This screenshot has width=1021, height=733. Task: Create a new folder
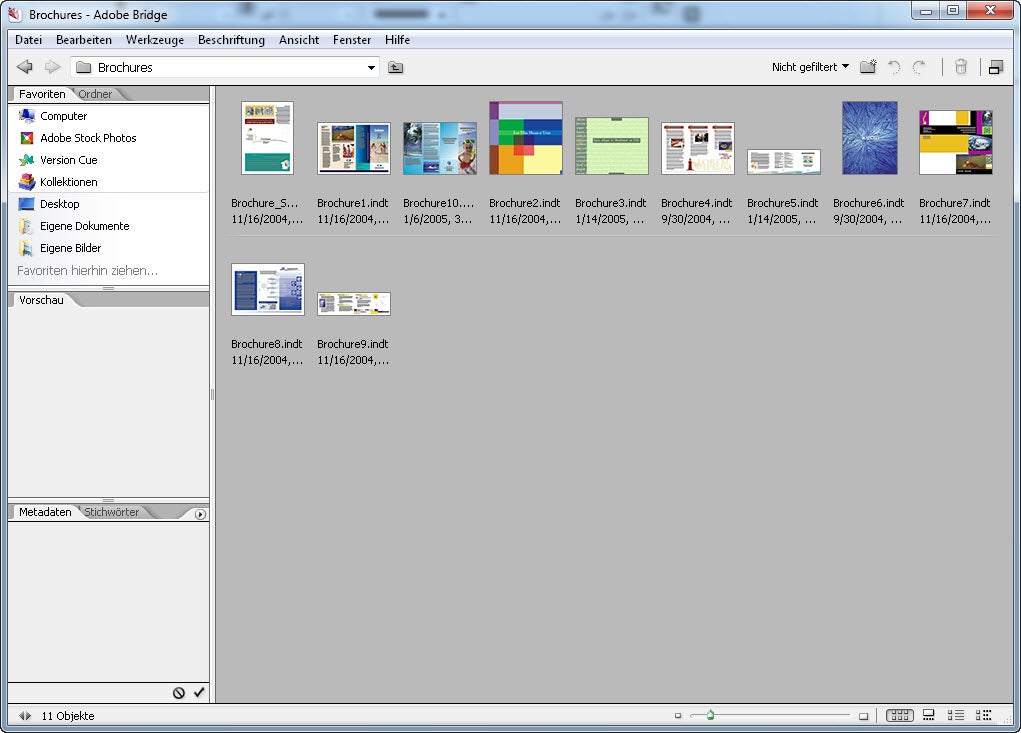point(868,66)
